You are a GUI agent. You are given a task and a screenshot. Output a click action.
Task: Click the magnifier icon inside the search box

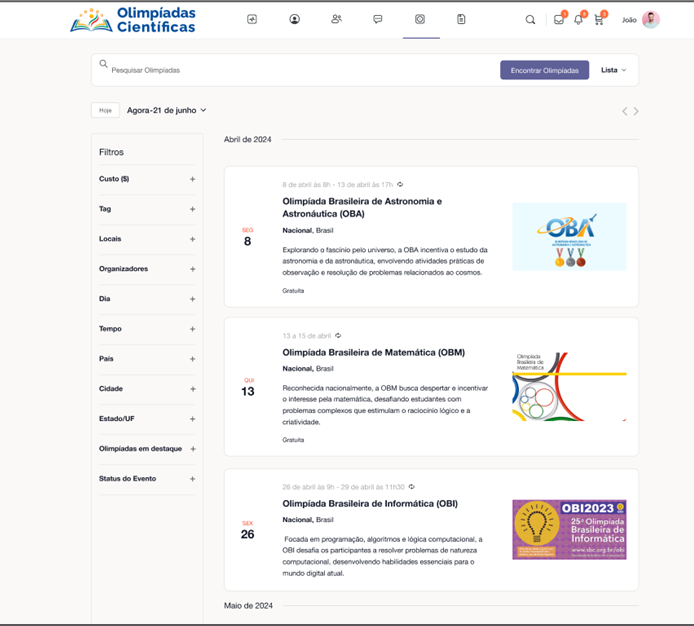[x=103, y=64]
